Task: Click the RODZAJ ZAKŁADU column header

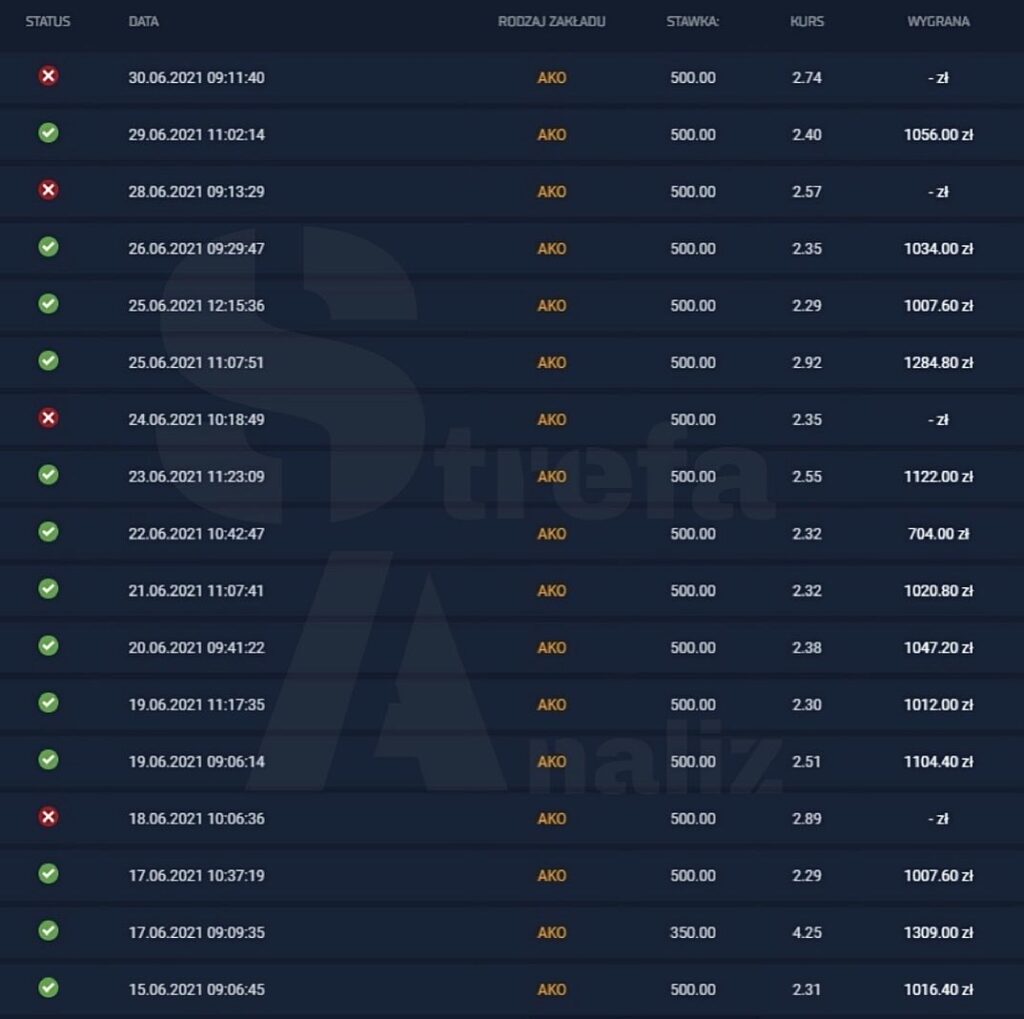Action: 552,22
